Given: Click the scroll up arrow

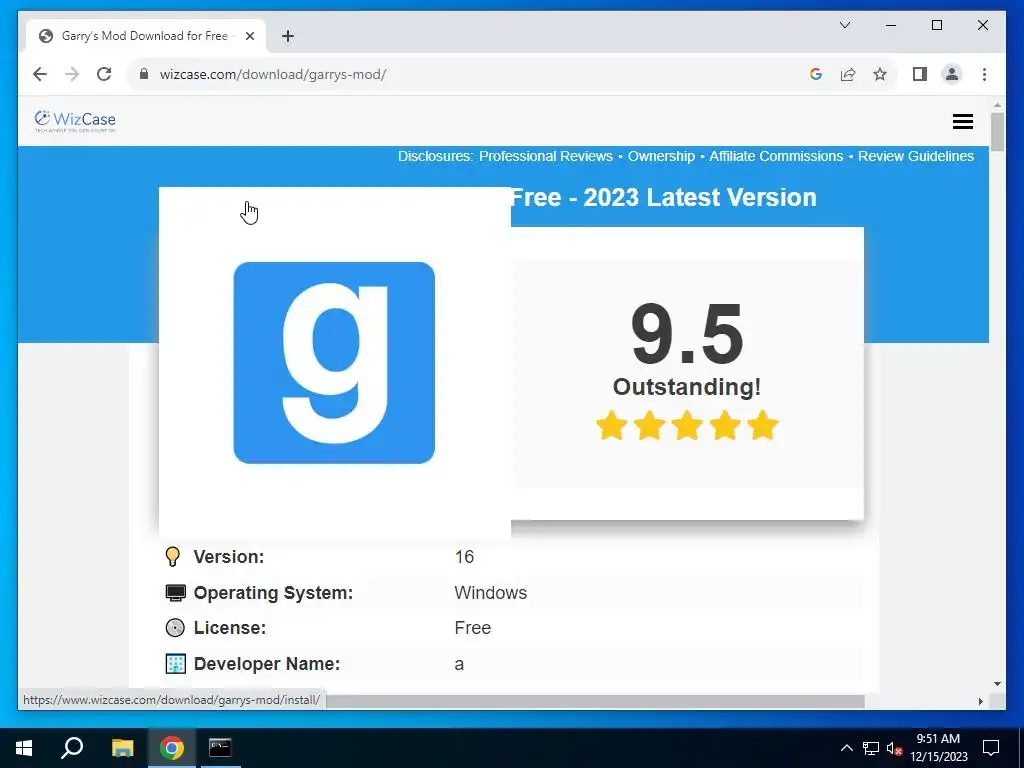Looking at the screenshot, I should coord(997,105).
